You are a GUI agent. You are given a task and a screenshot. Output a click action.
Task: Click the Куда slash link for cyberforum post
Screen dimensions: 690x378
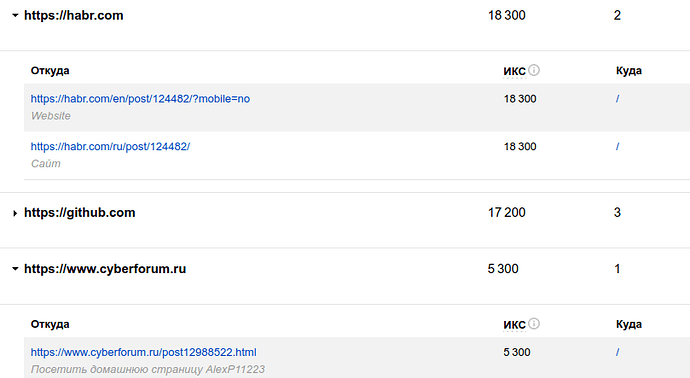tap(617, 352)
